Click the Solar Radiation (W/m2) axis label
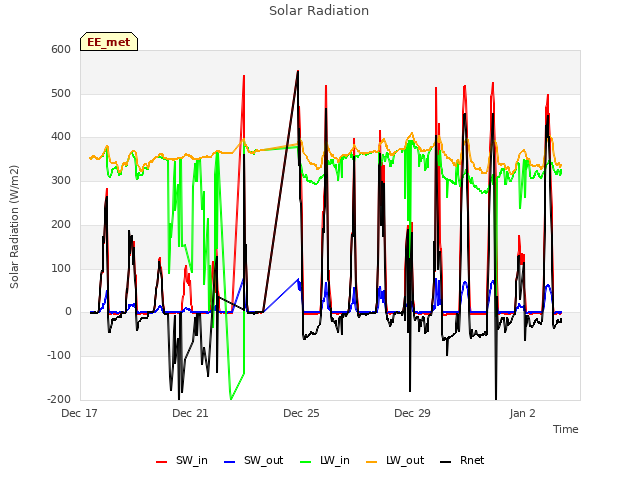 (14, 227)
